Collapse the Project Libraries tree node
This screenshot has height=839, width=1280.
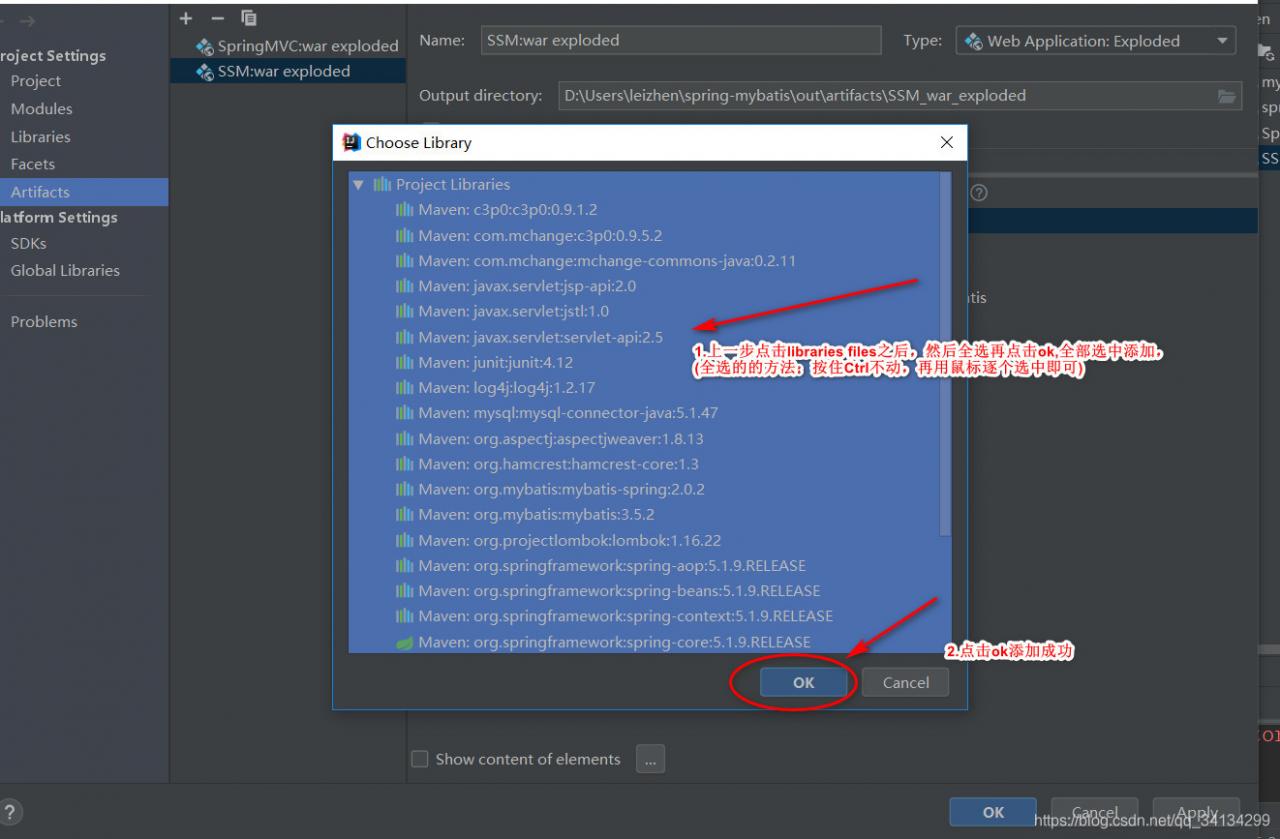tap(358, 185)
